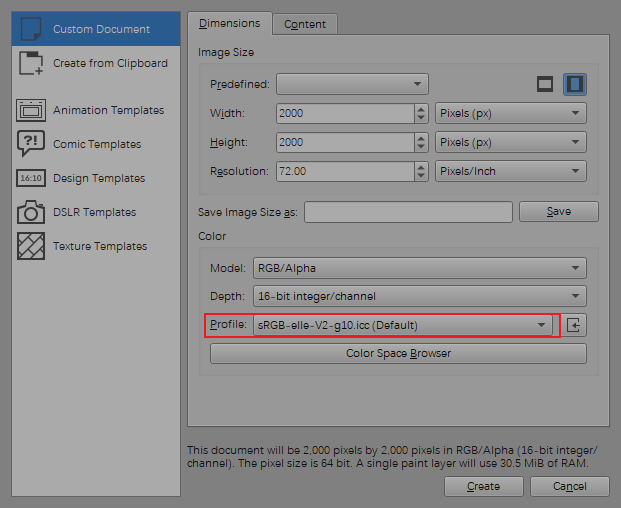Switch to the Content tab
Image resolution: width=621 pixels, height=508 pixels.
[x=305, y=24]
